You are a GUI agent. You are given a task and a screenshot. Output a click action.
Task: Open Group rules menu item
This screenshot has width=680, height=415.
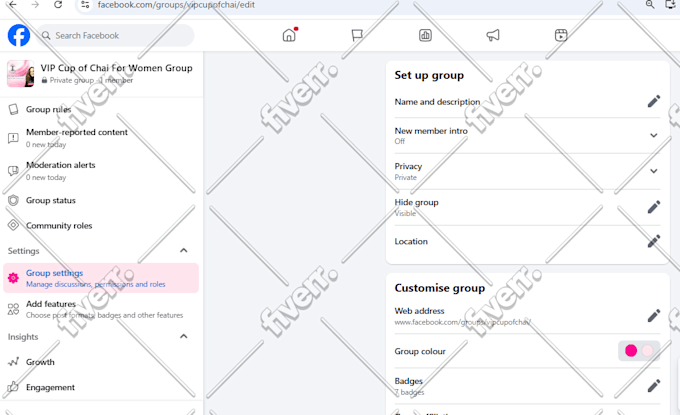pyautogui.click(x=101, y=109)
